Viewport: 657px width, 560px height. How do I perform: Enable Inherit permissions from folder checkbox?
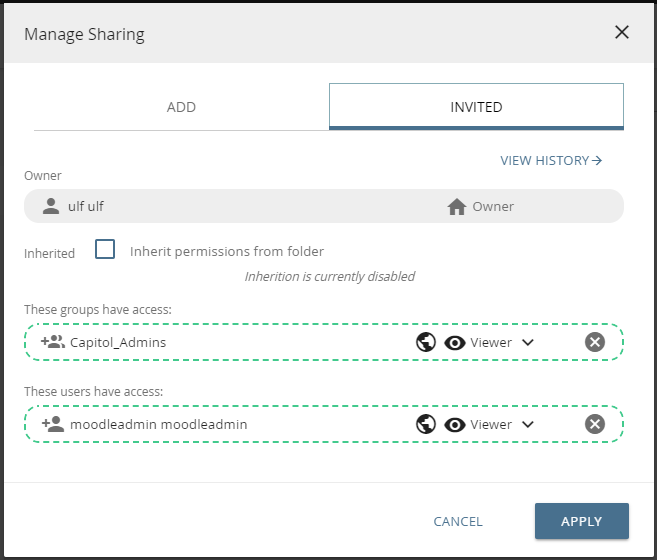105,250
